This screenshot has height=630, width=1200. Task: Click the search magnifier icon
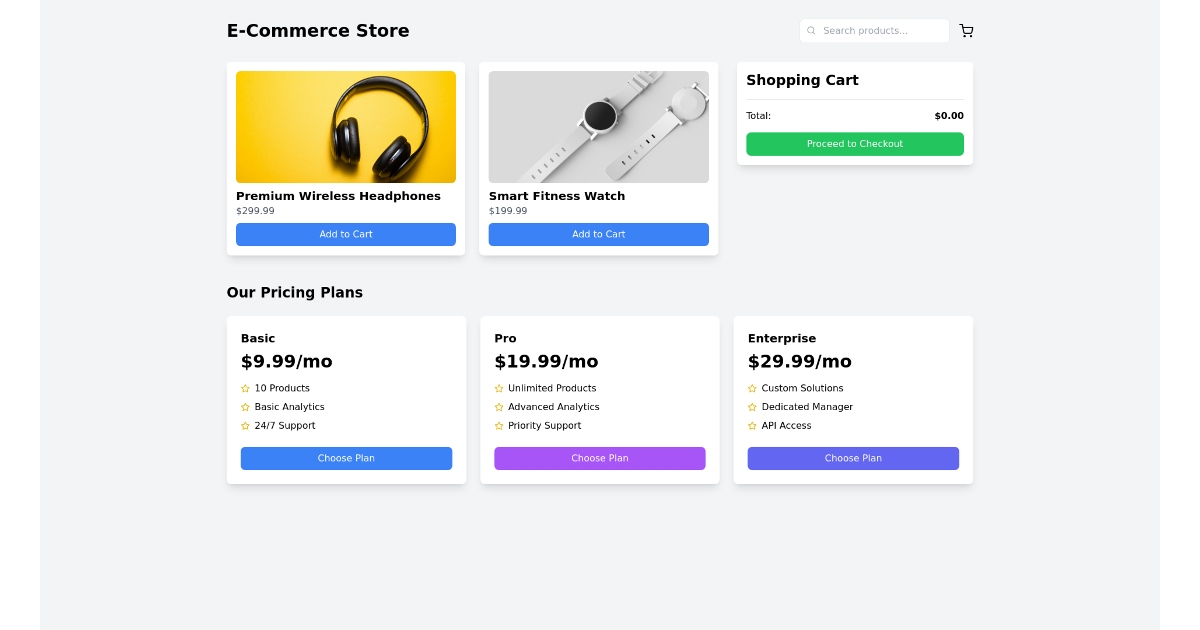(811, 31)
